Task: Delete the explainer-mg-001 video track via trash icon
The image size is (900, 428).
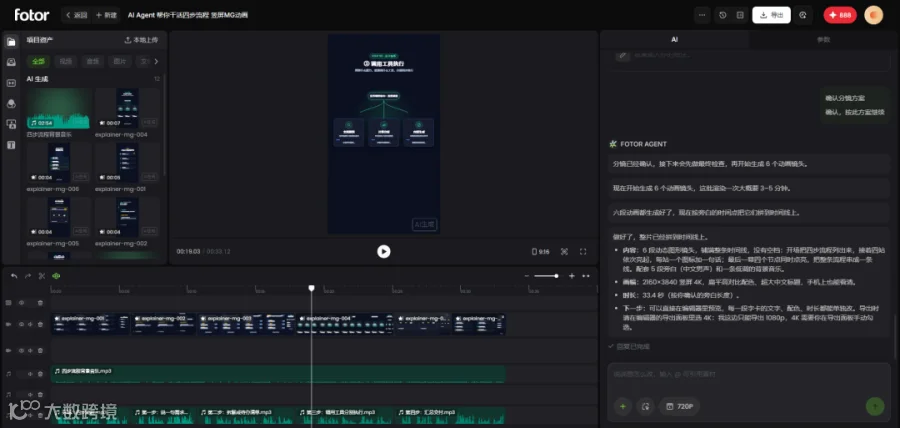Action: pyautogui.click(x=40, y=324)
